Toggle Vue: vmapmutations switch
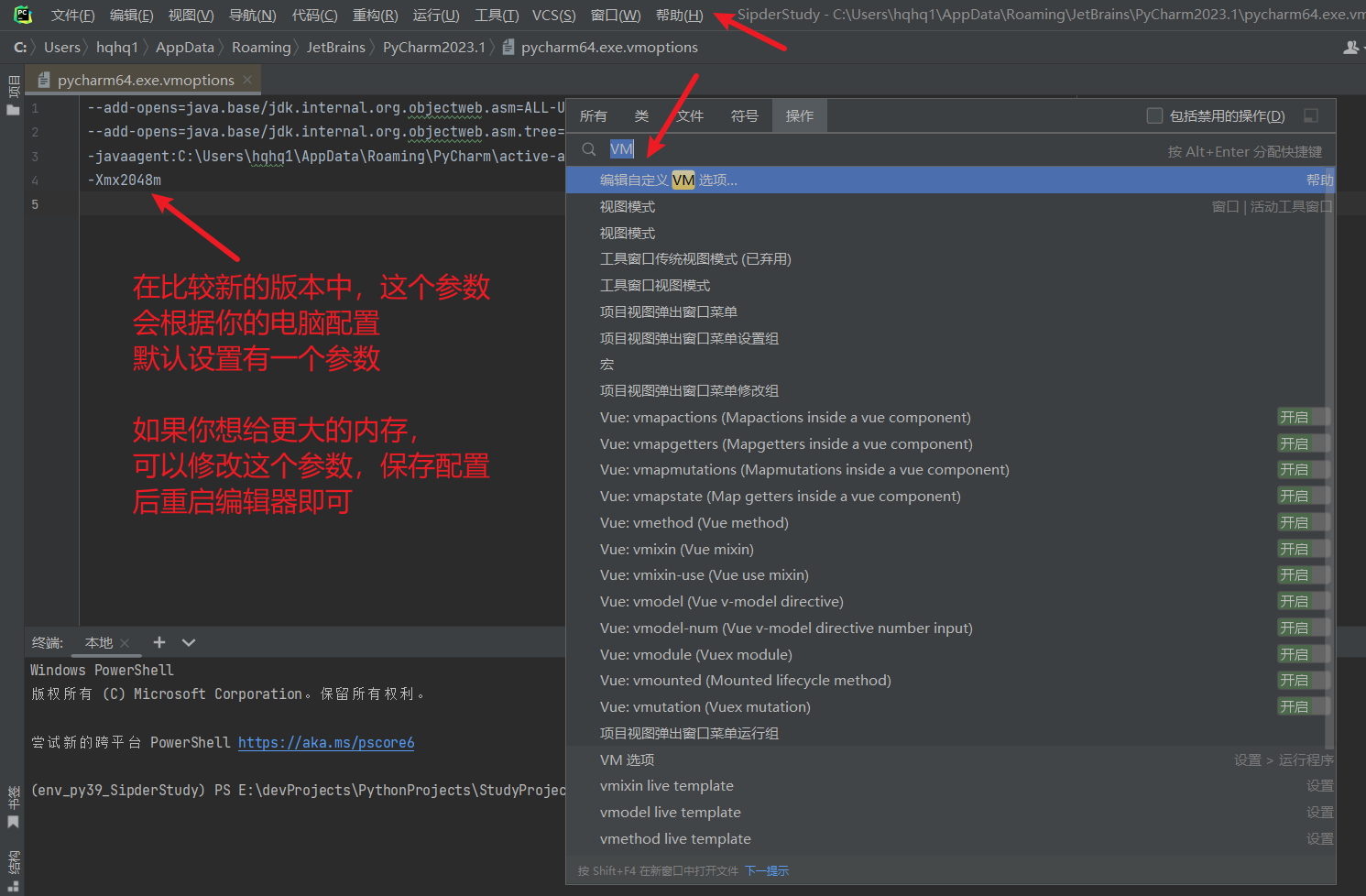This screenshot has height=896, width=1366. 1303,469
